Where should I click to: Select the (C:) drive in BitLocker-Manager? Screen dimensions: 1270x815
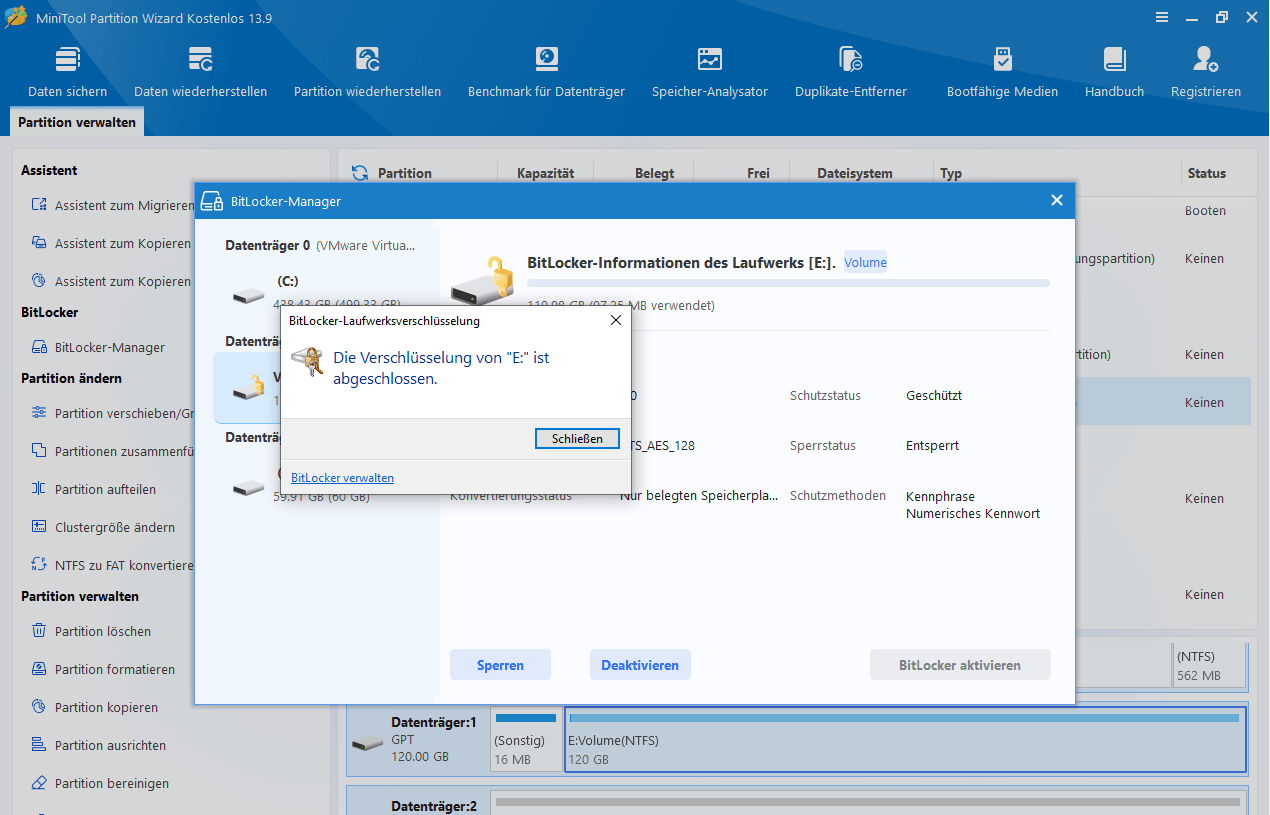(326, 291)
